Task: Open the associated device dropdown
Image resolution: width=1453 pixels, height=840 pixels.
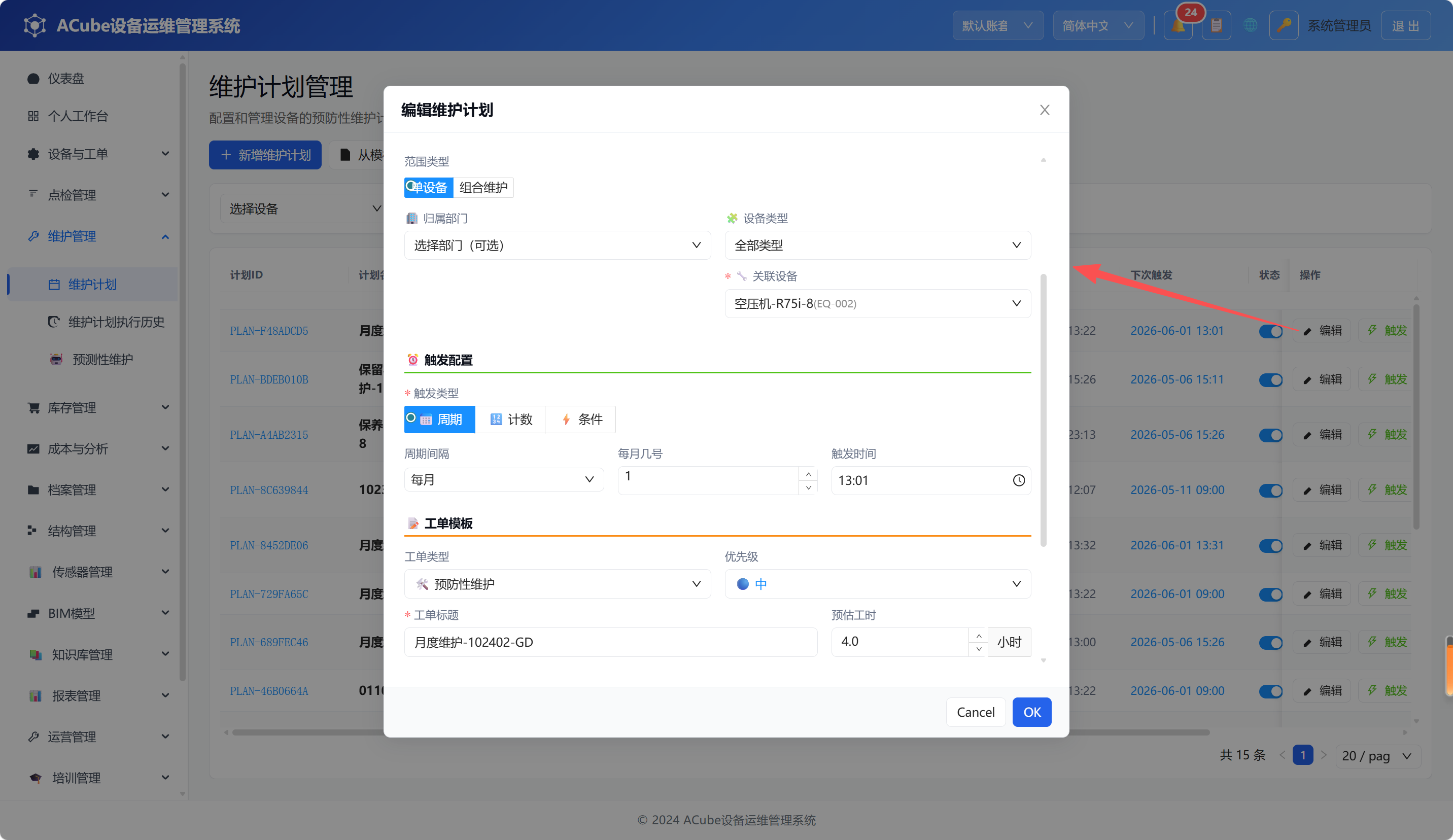Action: coord(877,303)
